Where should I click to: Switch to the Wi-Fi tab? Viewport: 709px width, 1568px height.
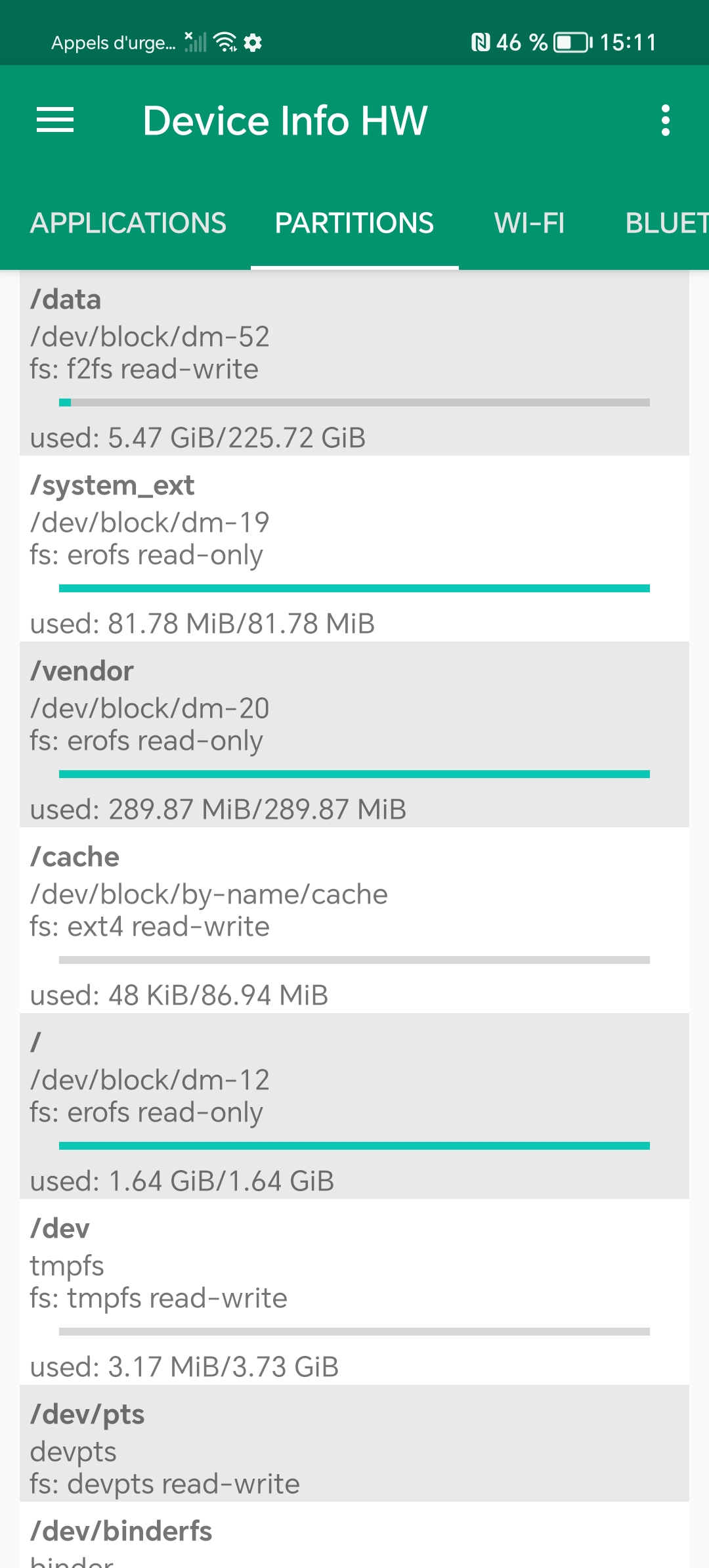pos(529,223)
